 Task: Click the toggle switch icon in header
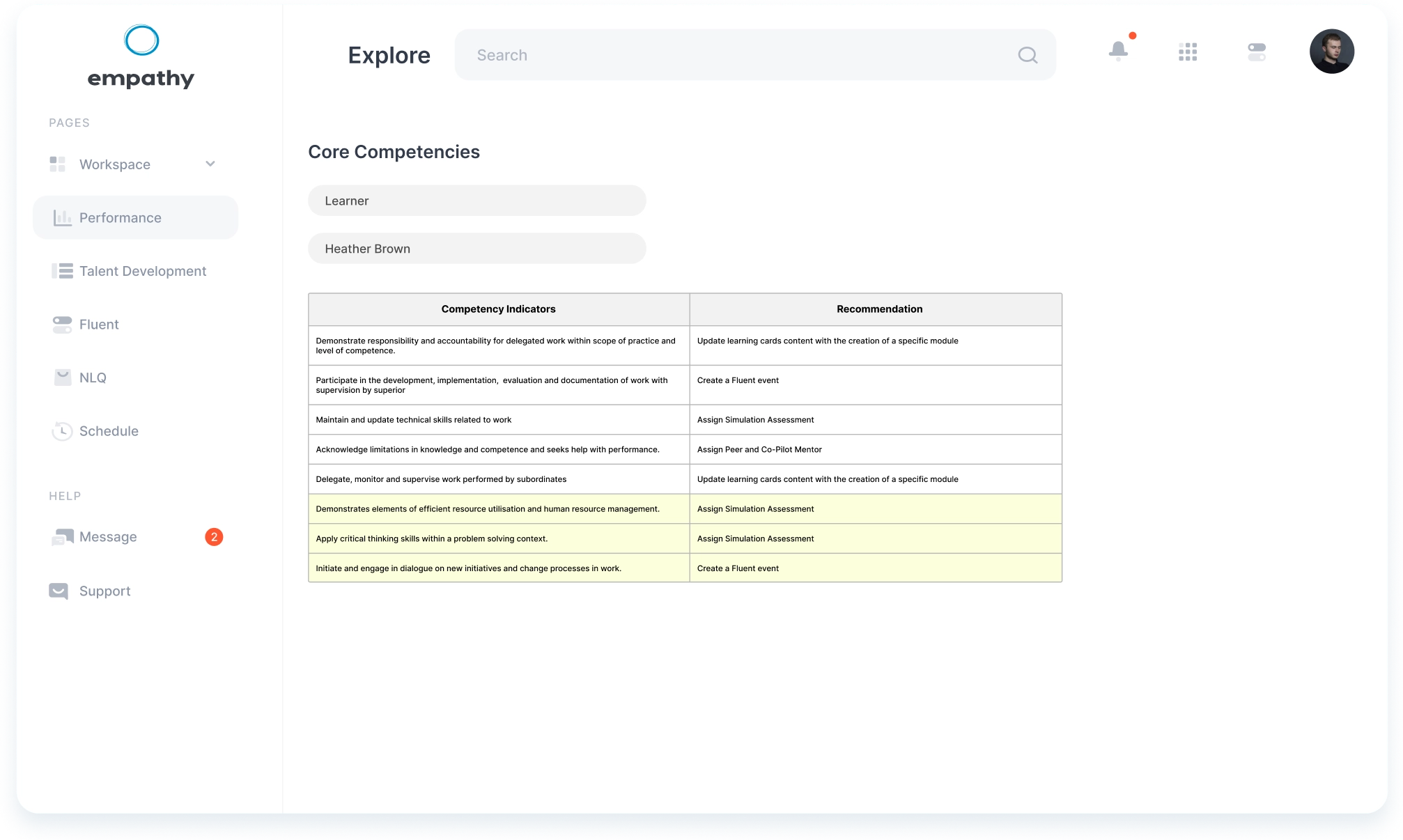click(x=1257, y=52)
